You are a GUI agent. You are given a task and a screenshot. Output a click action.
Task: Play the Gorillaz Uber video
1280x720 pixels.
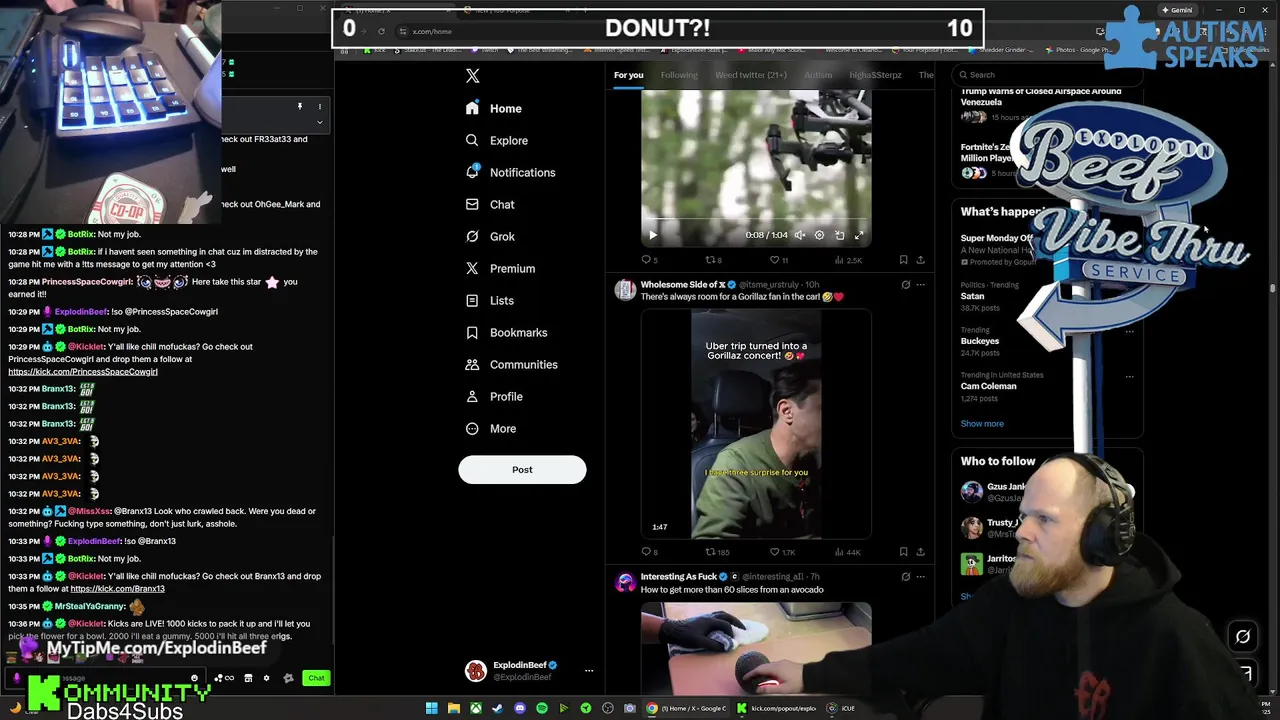(756, 424)
